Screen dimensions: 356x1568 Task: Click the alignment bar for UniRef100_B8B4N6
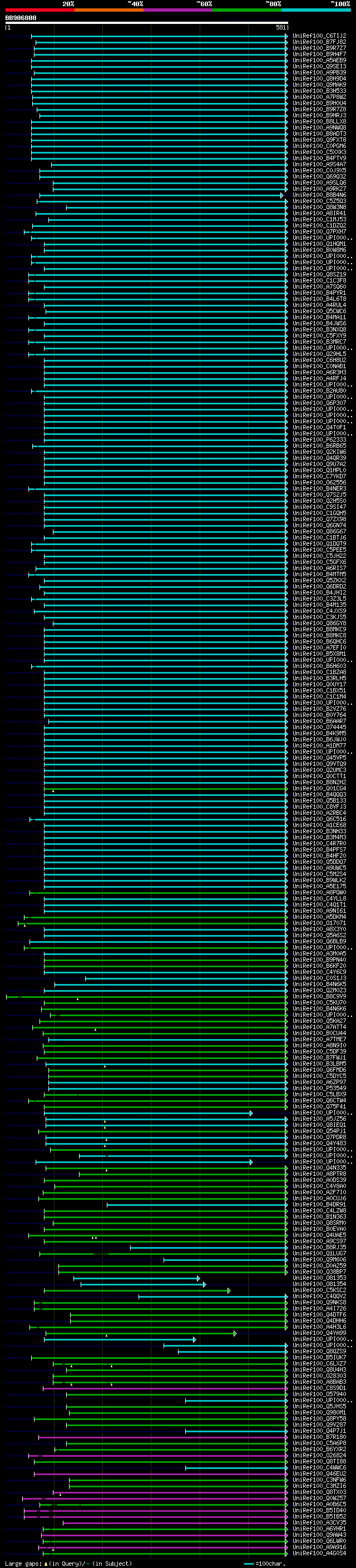coord(160,195)
